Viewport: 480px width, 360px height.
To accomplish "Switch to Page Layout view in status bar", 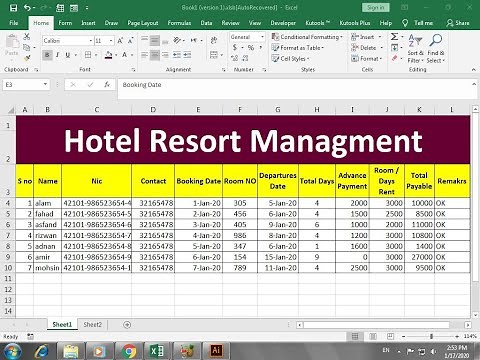I will coord(373,336).
